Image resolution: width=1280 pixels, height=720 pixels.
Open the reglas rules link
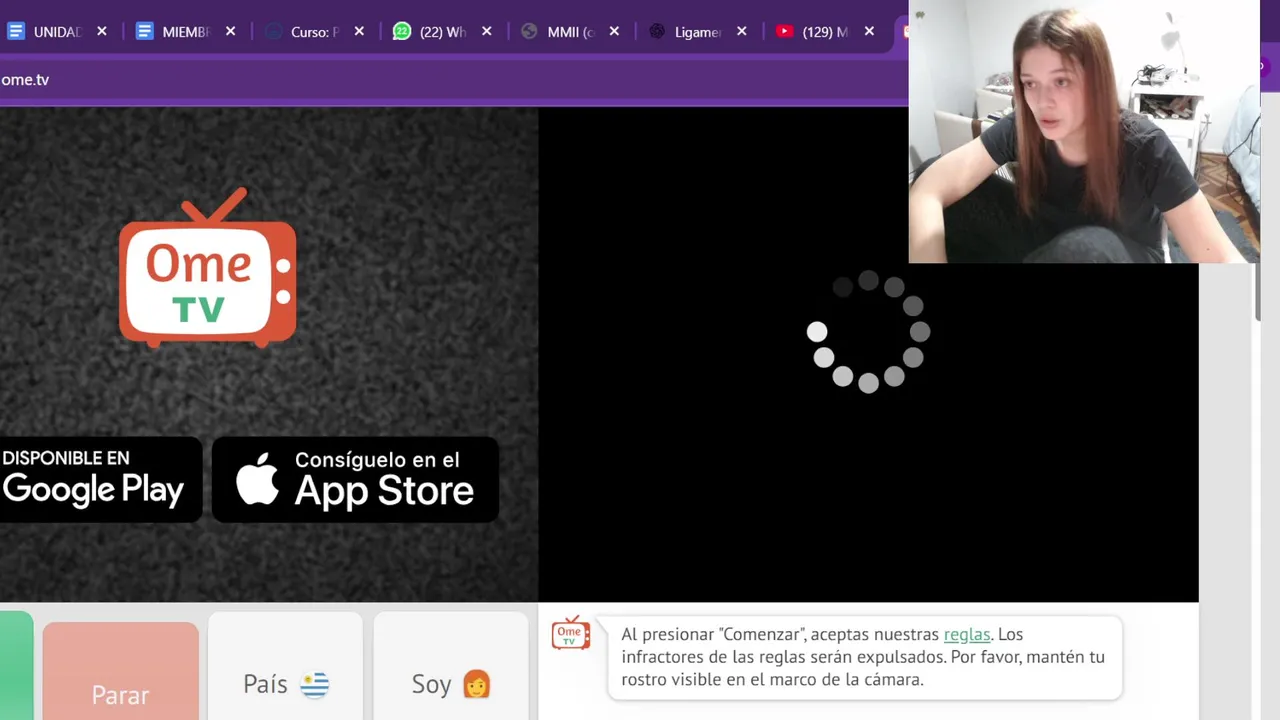[x=967, y=634]
